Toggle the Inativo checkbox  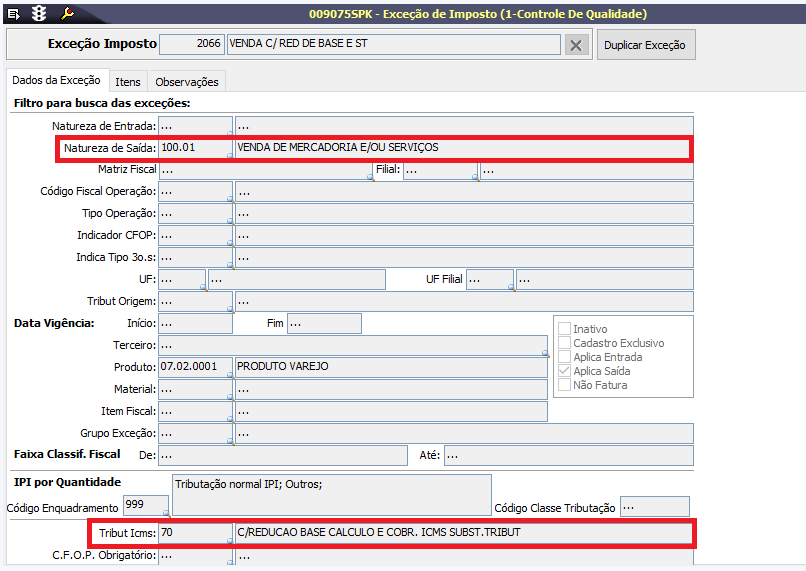pos(564,329)
